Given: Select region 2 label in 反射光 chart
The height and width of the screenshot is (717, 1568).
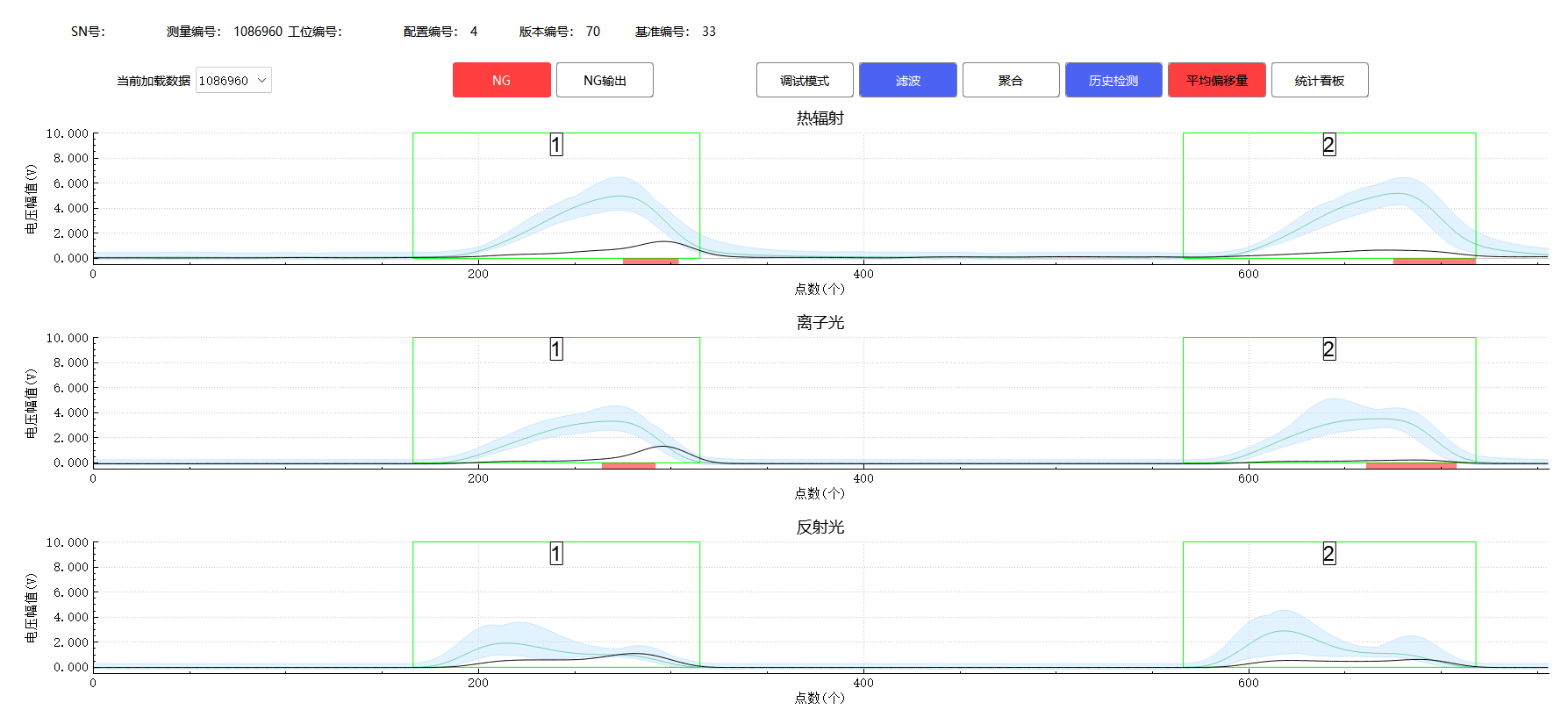Looking at the screenshot, I should 1329,554.
